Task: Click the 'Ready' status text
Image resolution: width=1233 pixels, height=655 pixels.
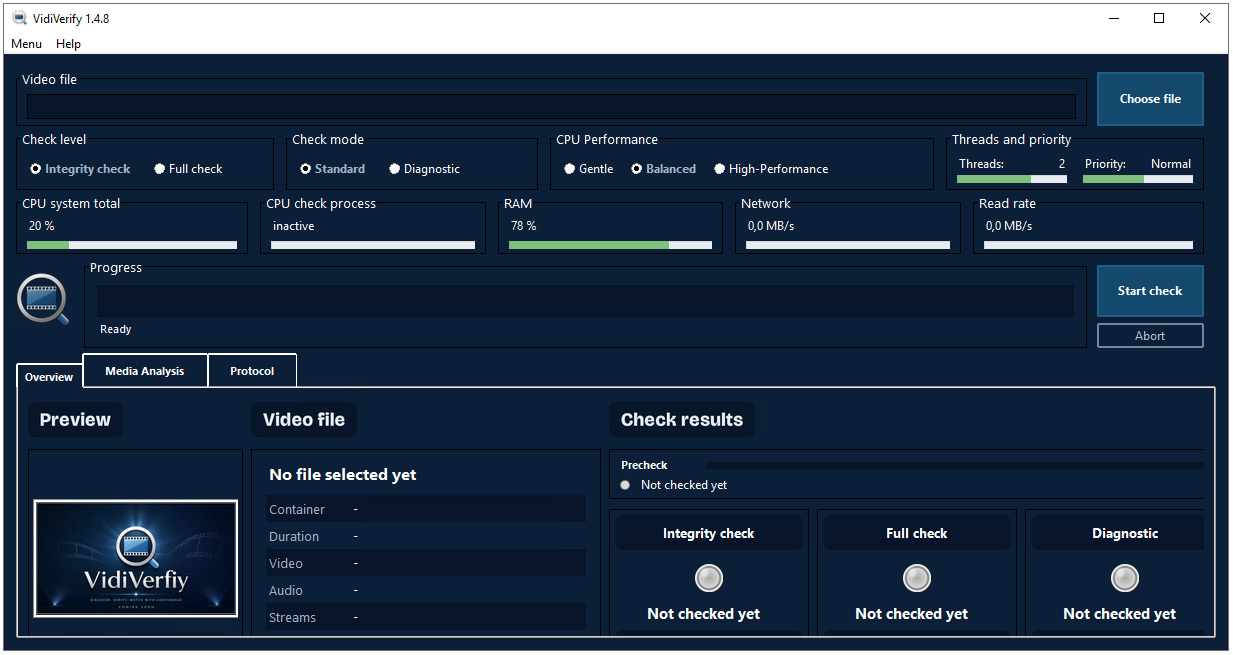Action: point(116,329)
